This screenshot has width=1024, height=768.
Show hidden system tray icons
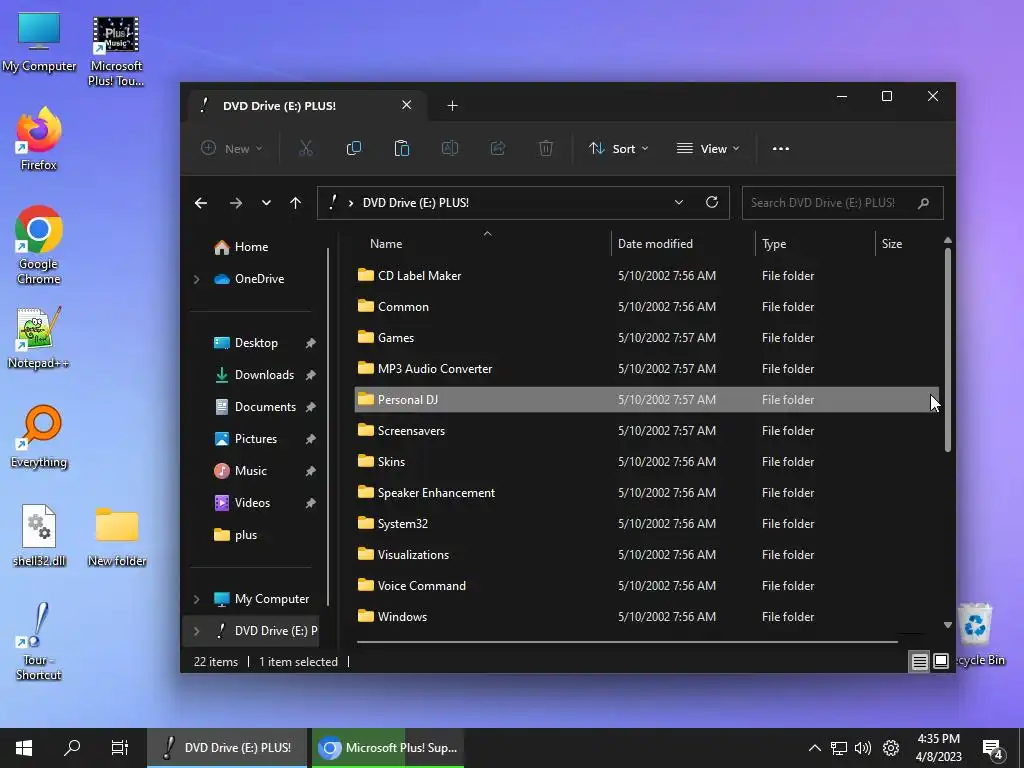(814, 748)
